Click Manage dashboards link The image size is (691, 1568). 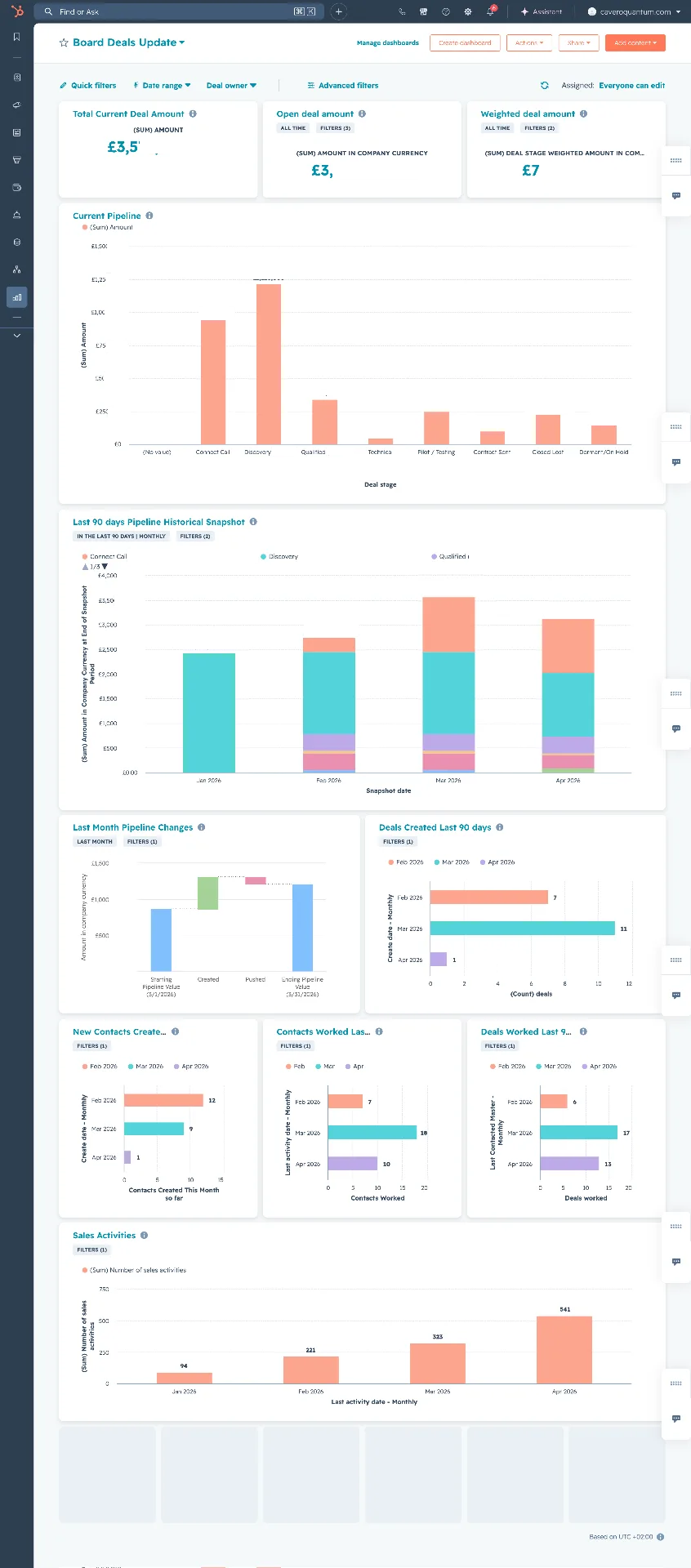(x=388, y=42)
